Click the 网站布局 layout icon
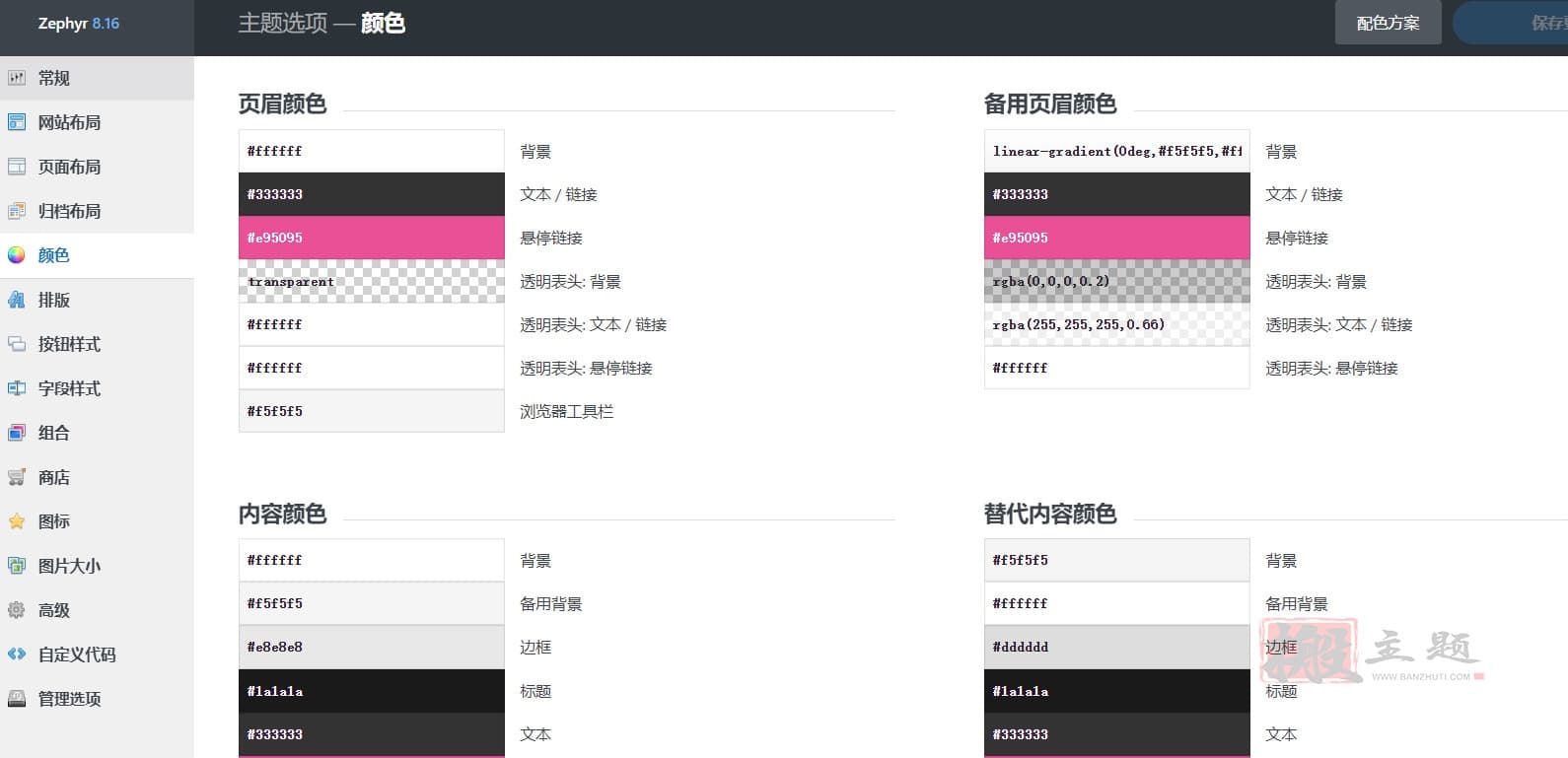The width and height of the screenshot is (1568, 758). pyautogui.click(x=17, y=122)
